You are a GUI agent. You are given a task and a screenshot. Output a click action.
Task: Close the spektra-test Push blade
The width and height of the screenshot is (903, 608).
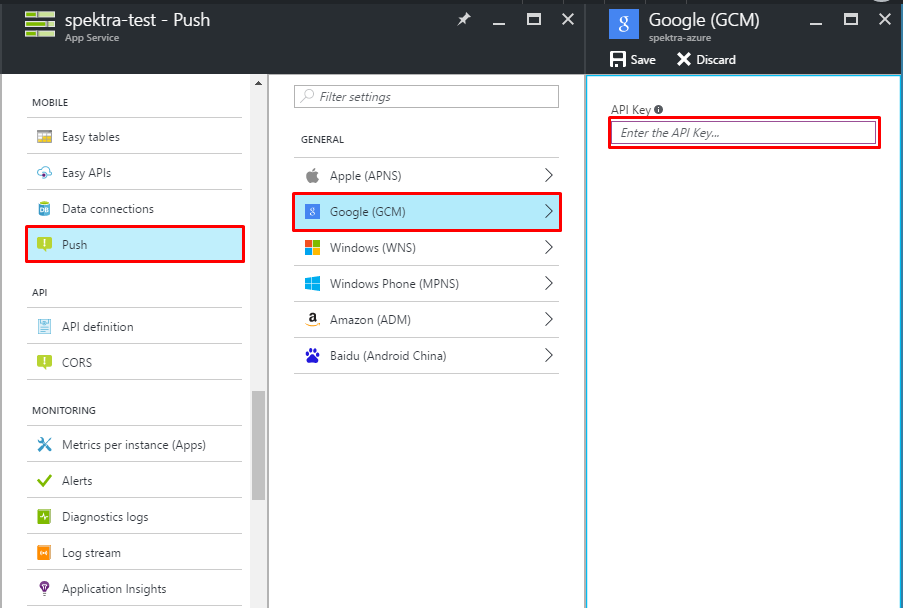pyautogui.click(x=568, y=20)
